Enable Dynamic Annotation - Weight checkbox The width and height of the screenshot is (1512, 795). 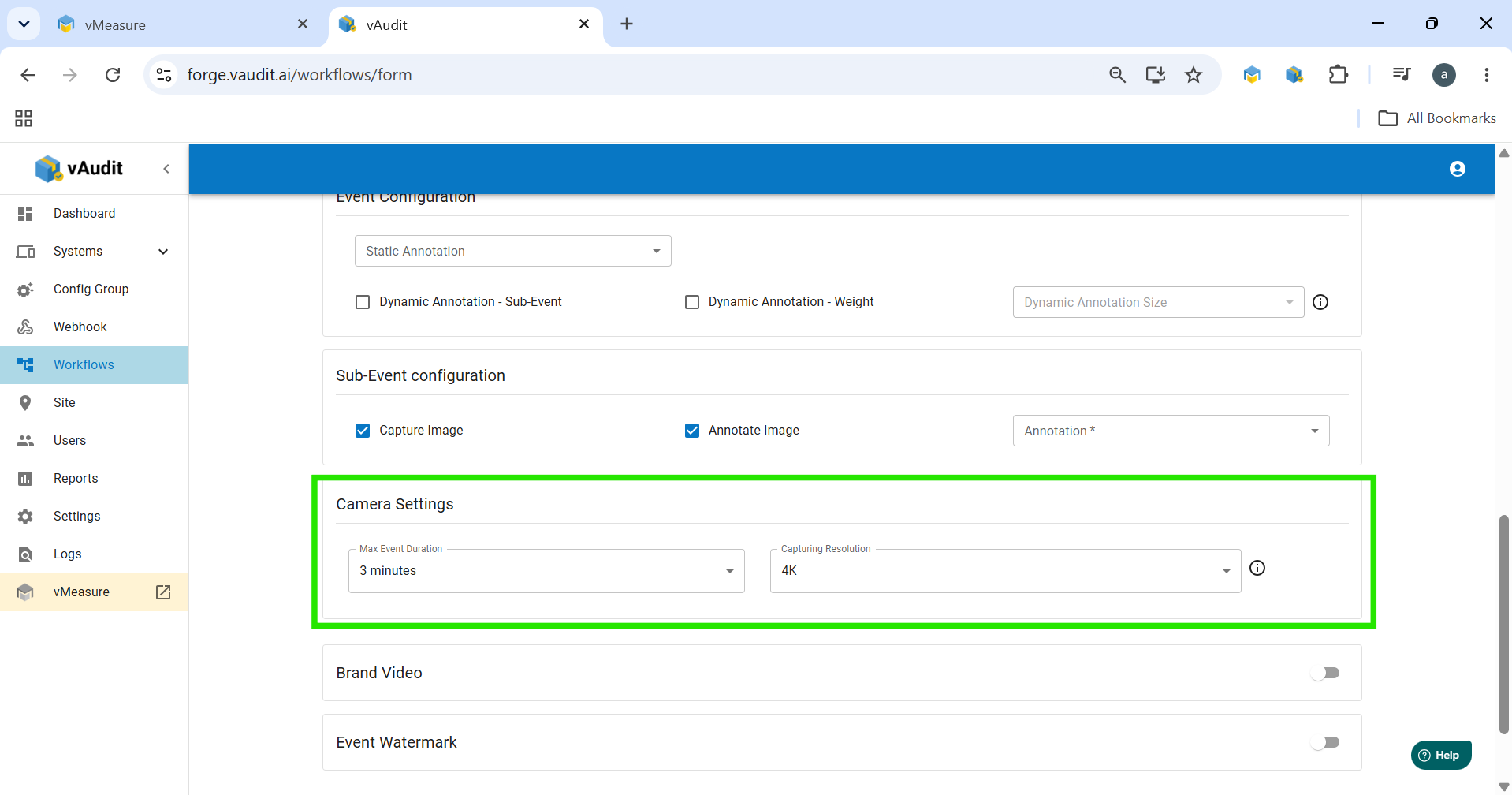click(x=692, y=302)
